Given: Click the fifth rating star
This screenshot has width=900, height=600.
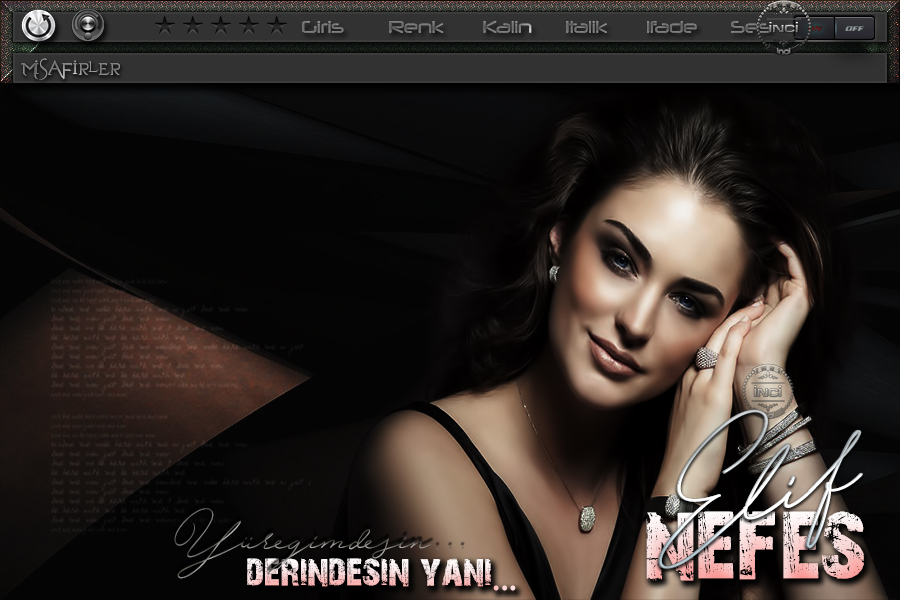Looking at the screenshot, I should (x=277, y=26).
